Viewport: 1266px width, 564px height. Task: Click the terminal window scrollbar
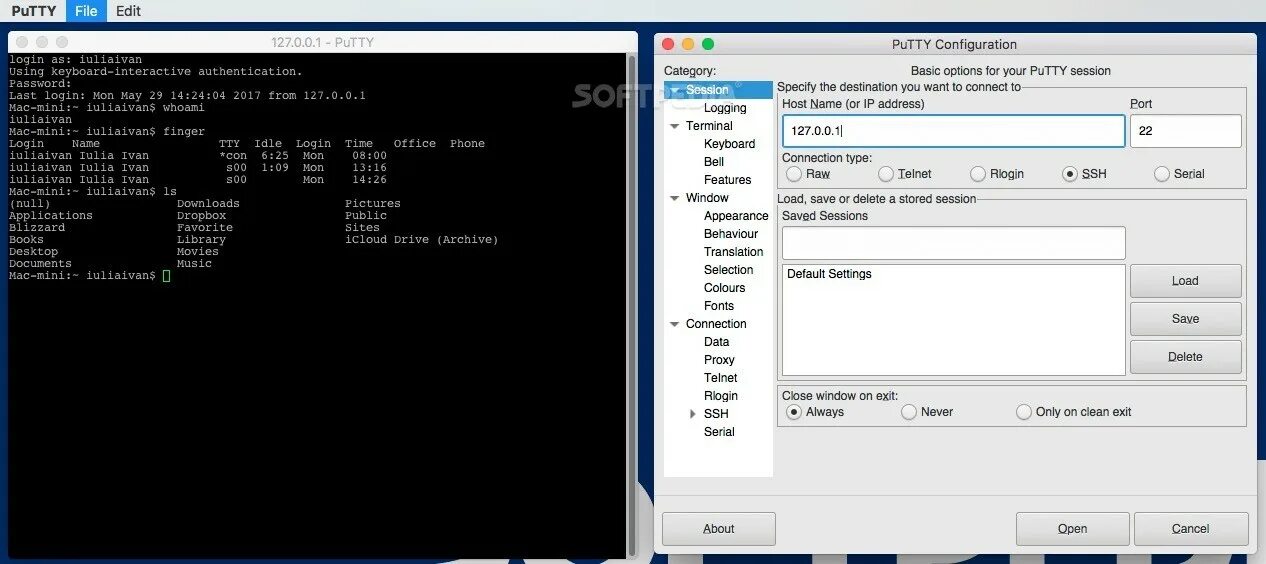tap(632, 304)
